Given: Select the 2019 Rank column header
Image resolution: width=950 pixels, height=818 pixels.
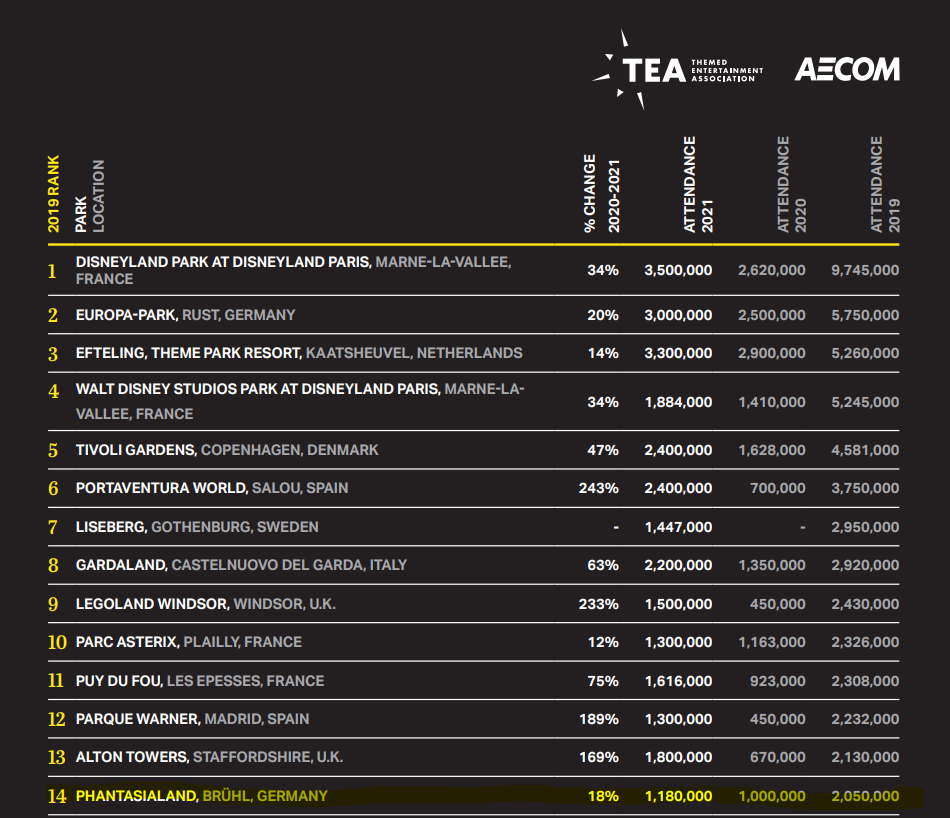Looking at the screenshot, I should click(x=54, y=193).
